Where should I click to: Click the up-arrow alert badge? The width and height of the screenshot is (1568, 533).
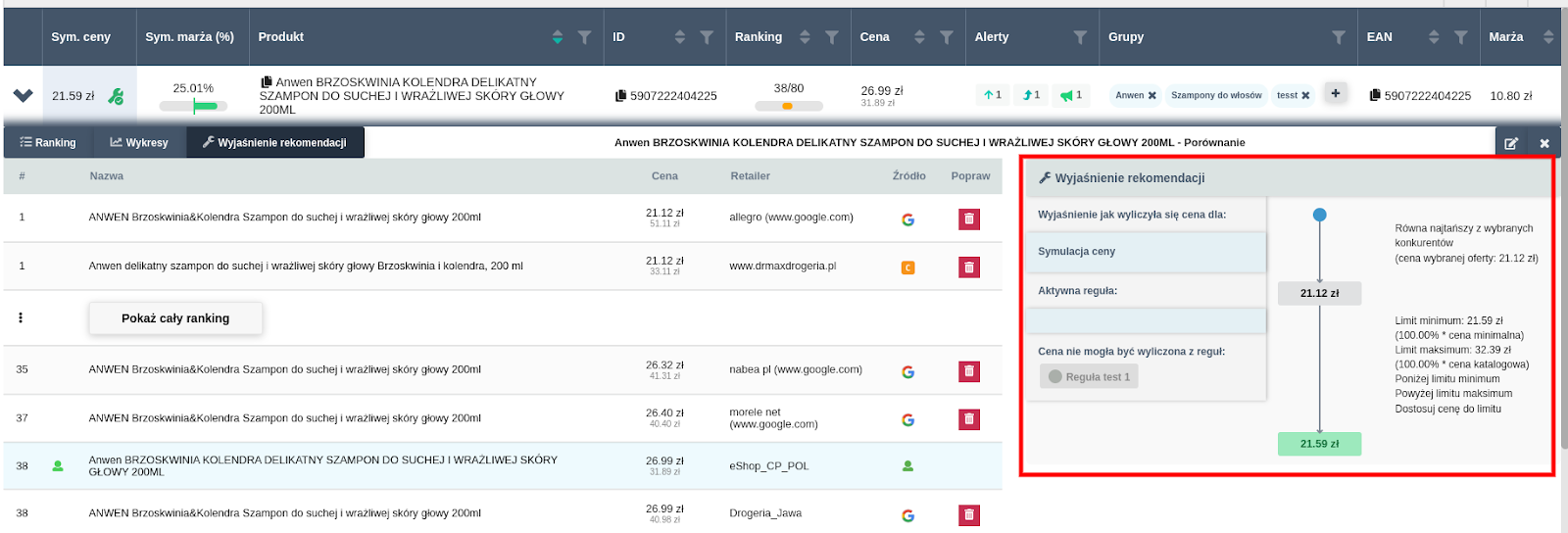click(993, 95)
